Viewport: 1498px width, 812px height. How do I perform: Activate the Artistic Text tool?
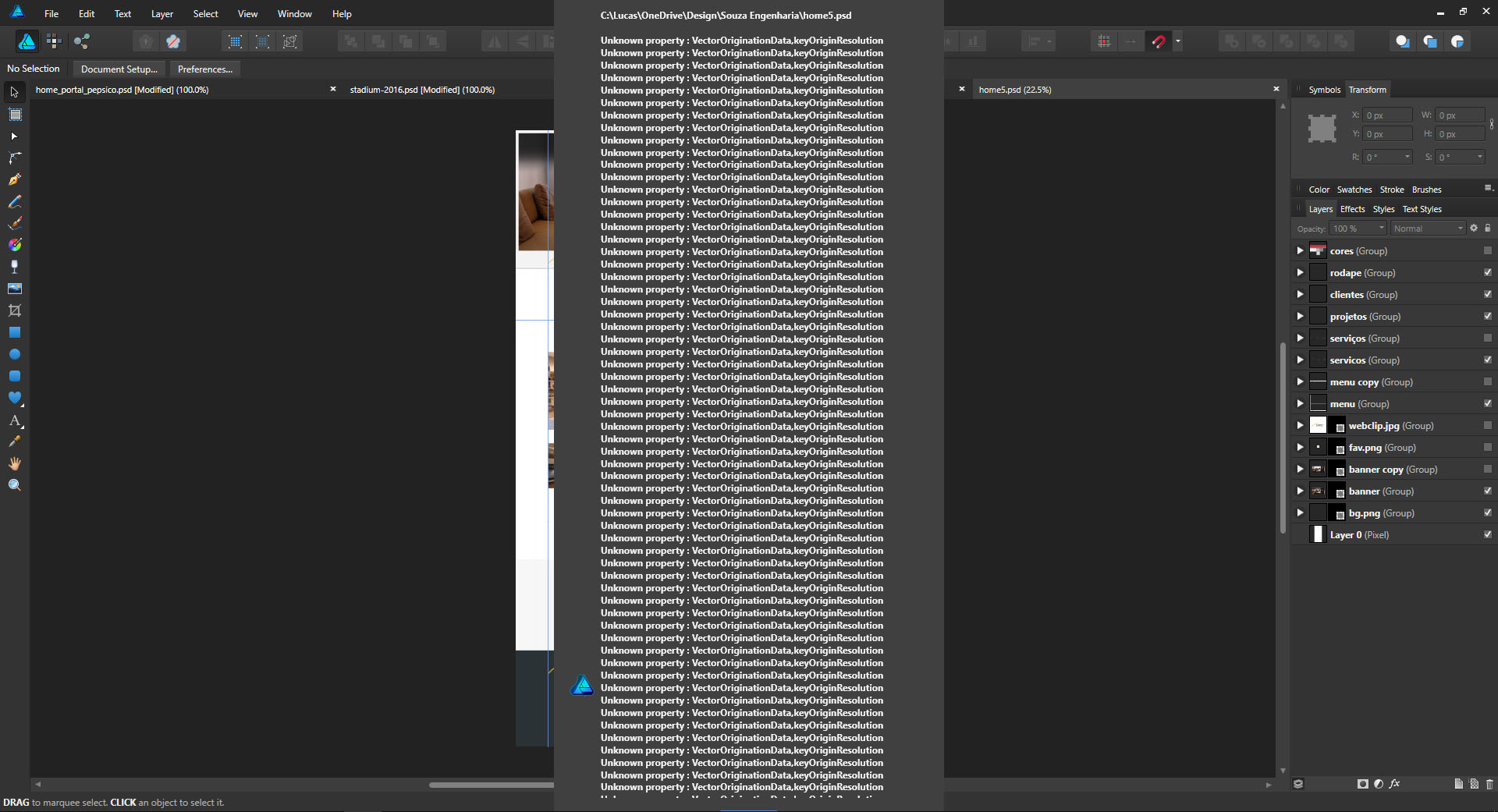pyautogui.click(x=15, y=420)
